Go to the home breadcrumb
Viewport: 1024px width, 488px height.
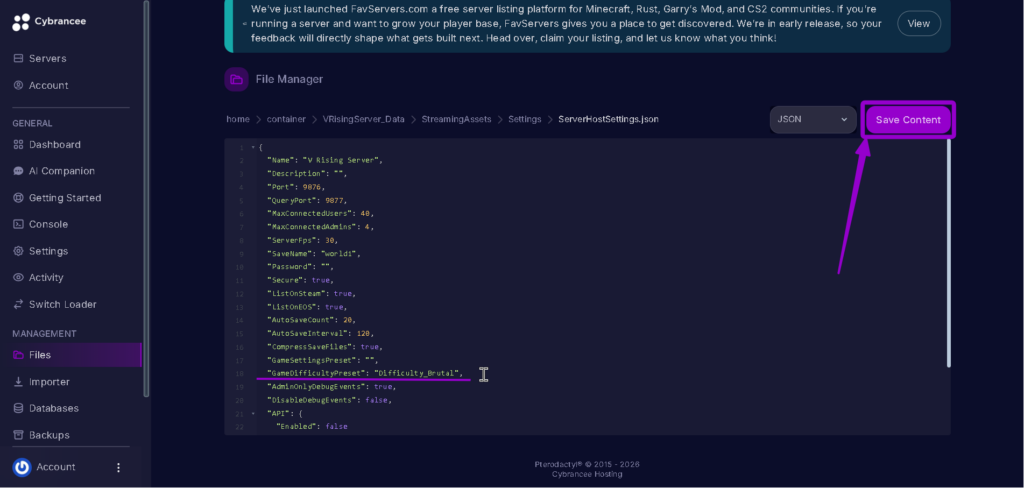[x=238, y=120]
